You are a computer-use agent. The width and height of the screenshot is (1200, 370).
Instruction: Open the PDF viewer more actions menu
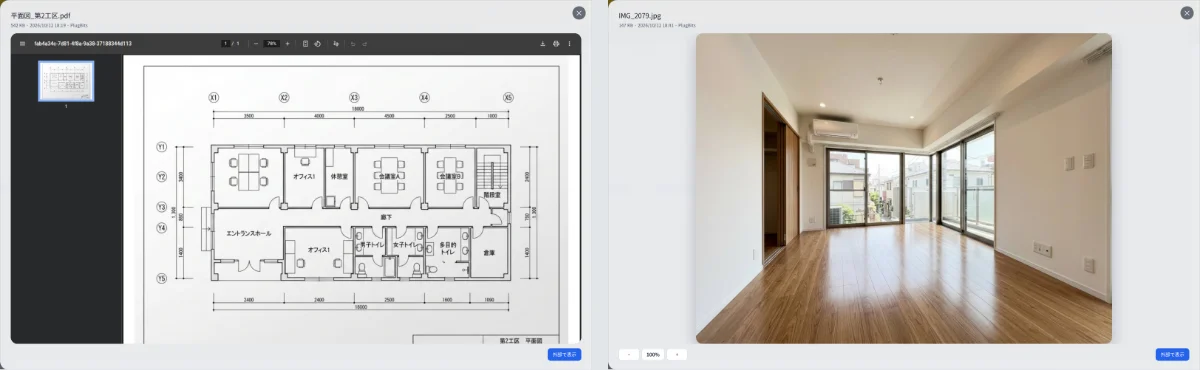569,44
